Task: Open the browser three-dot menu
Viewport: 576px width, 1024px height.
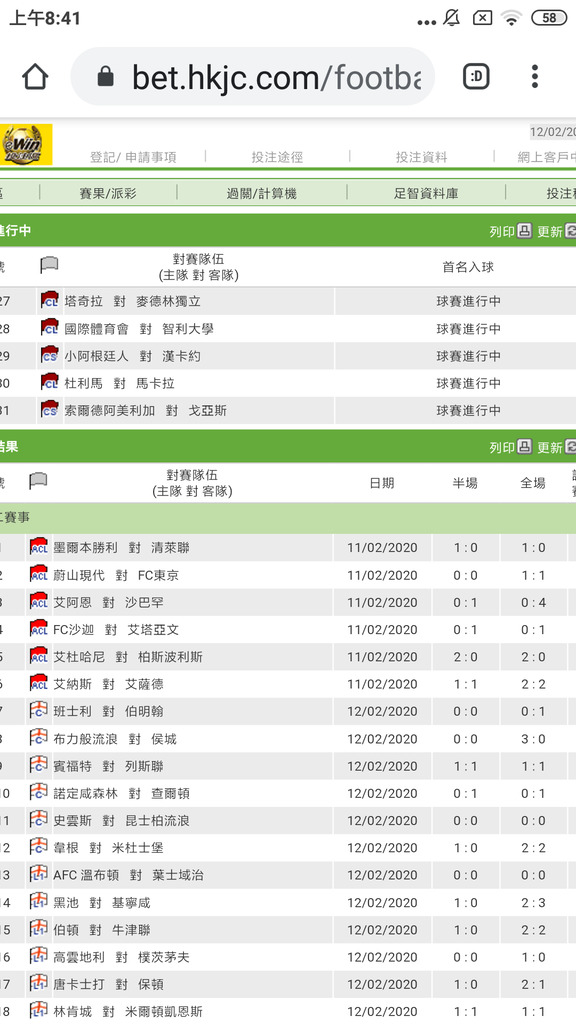Action: tap(534, 77)
